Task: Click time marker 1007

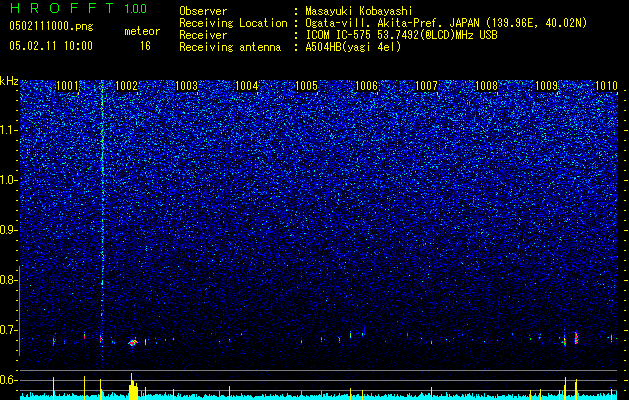Action: point(426,86)
